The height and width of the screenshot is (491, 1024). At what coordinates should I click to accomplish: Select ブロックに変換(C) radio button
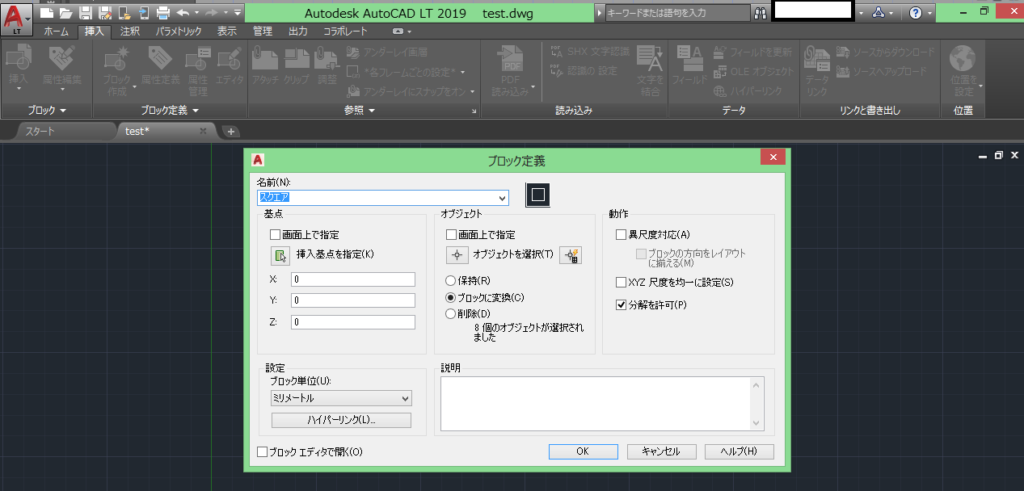click(450, 297)
